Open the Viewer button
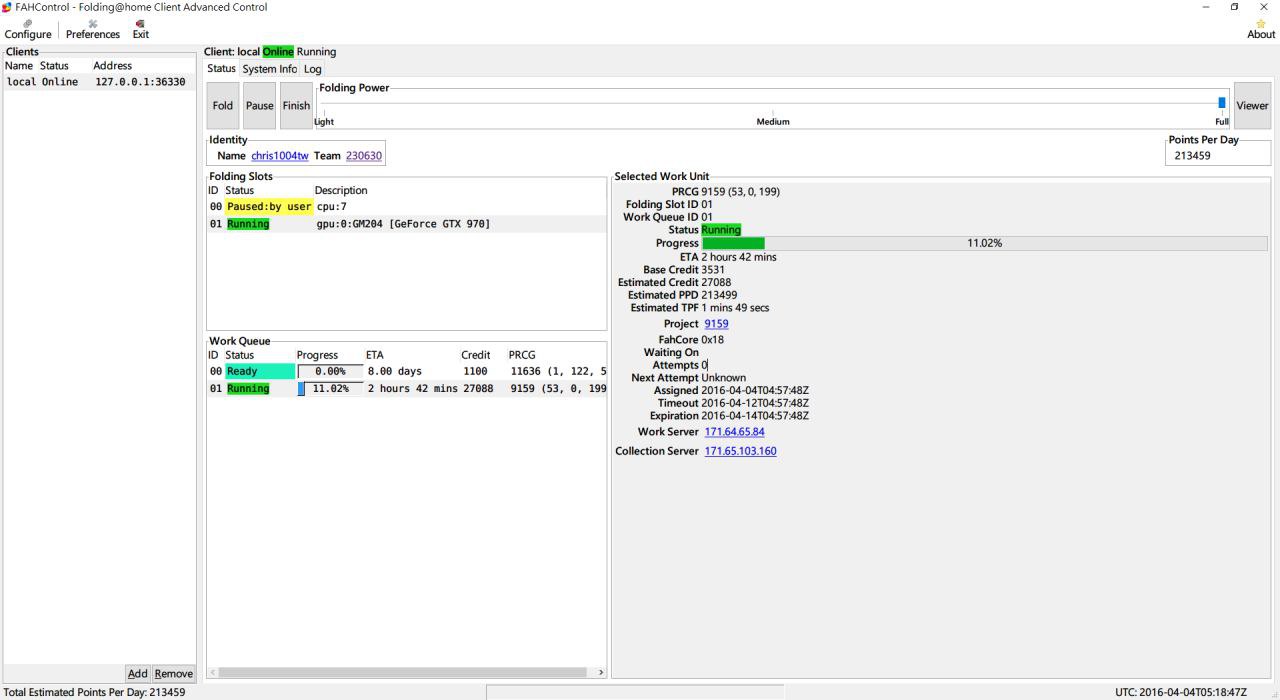Image resolution: width=1280 pixels, height=700 pixels. pos(1252,105)
